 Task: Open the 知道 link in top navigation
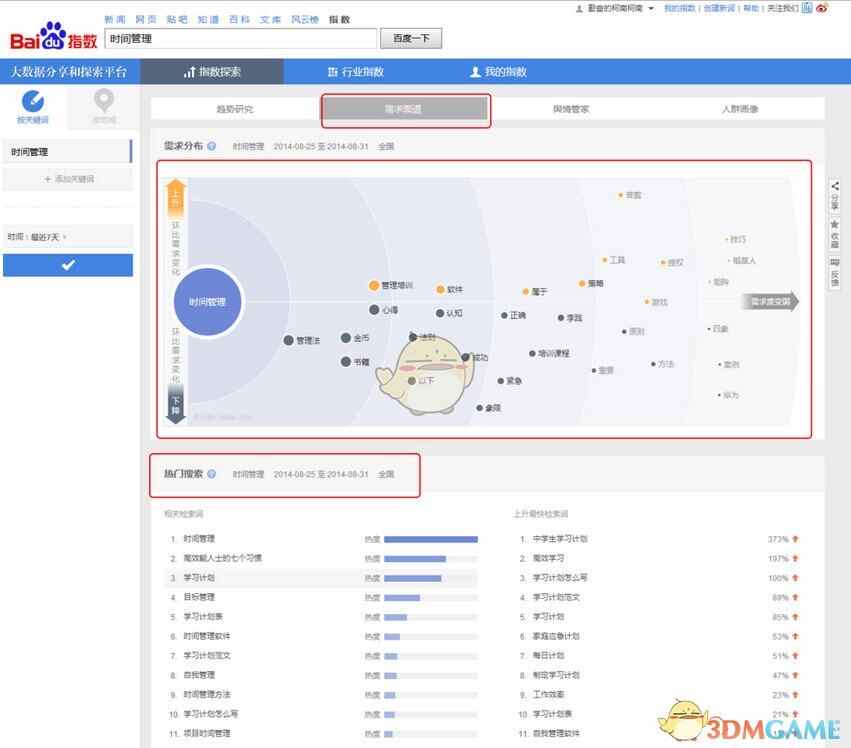(208, 20)
